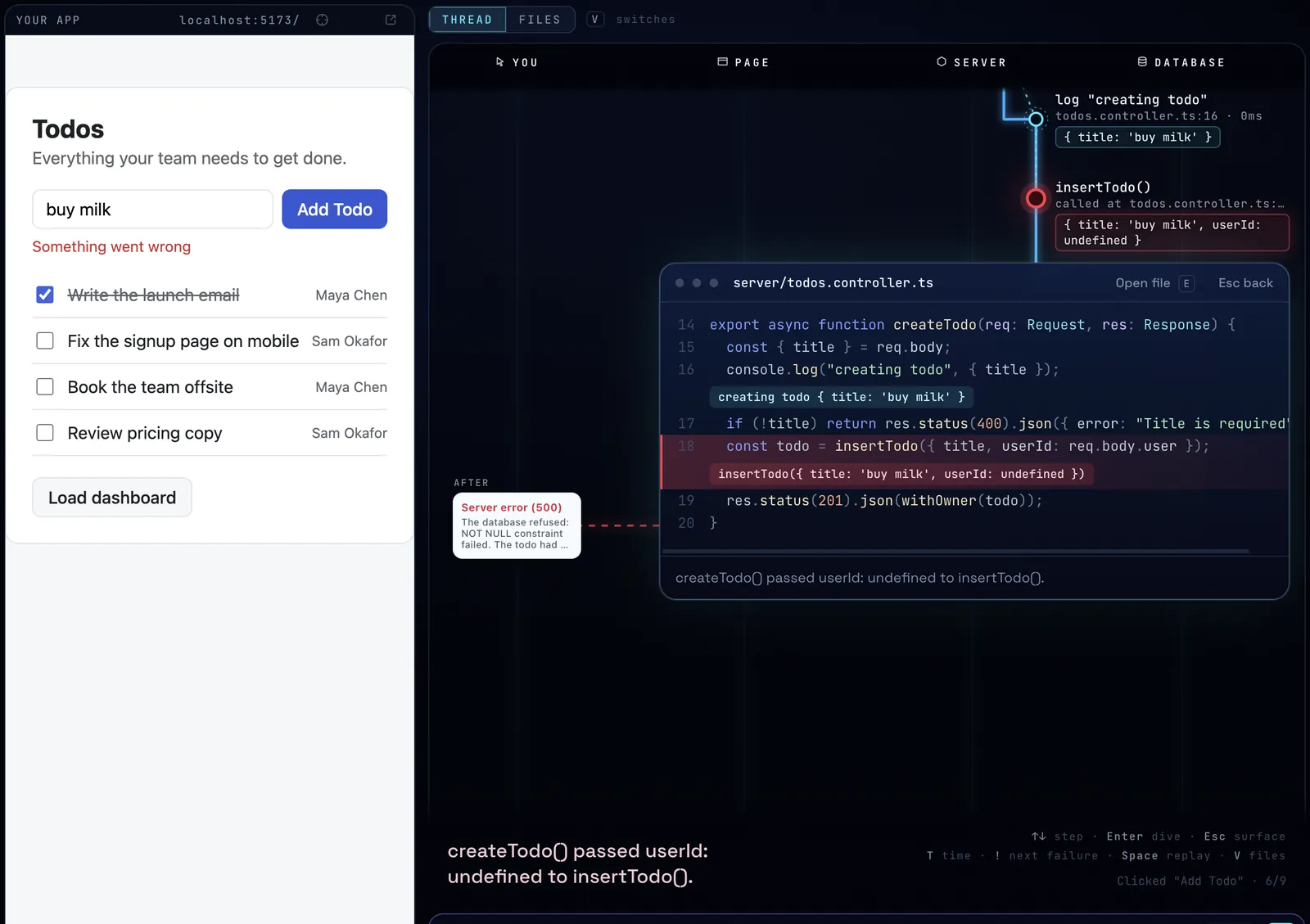Click the "Clicked "Add Todo" · 6/9" status

pyautogui.click(x=1201, y=881)
